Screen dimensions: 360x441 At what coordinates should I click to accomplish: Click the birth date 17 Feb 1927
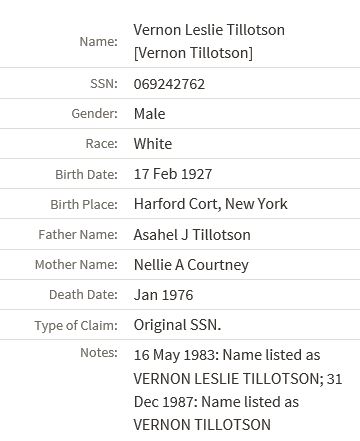click(173, 174)
